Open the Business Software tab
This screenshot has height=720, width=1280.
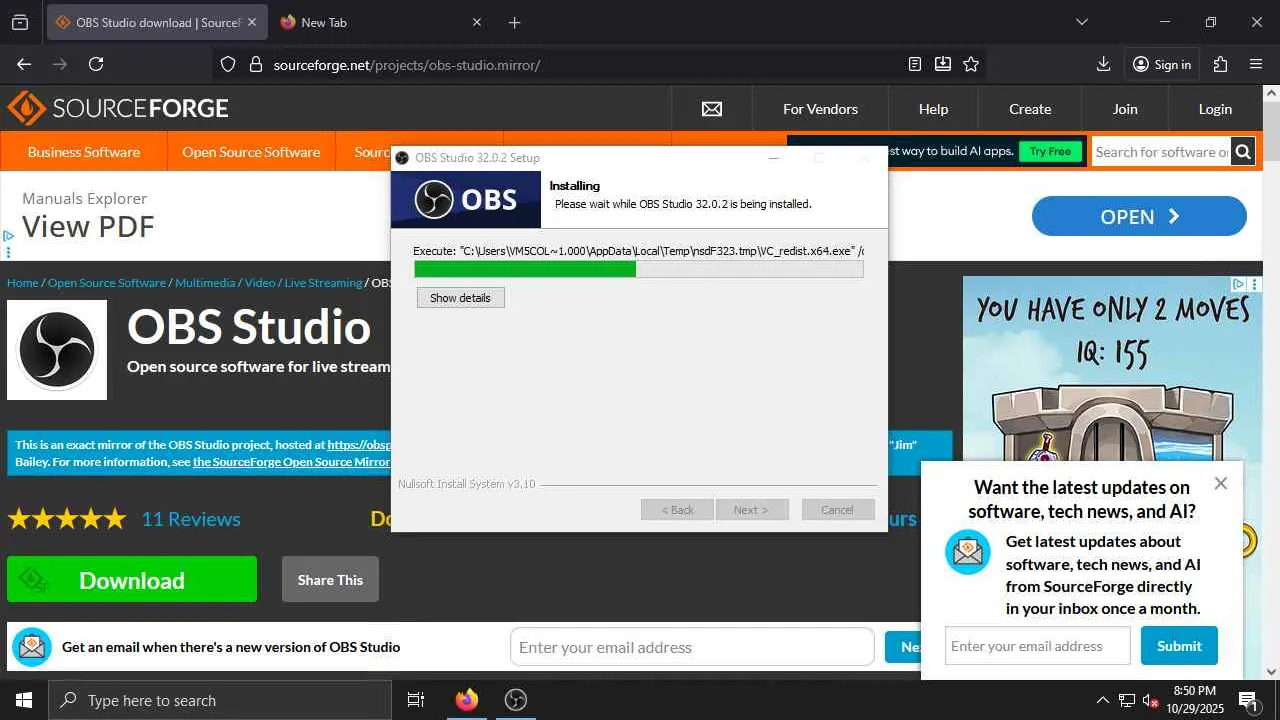(x=84, y=152)
